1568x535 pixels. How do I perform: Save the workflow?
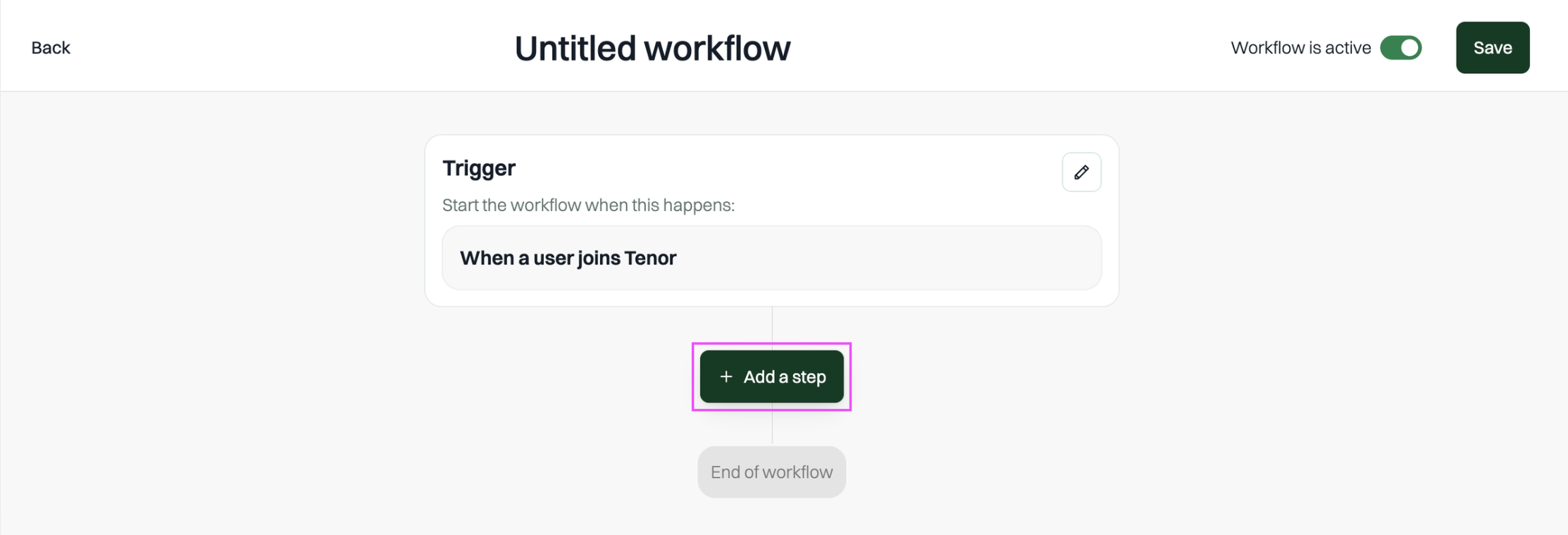pyautogui.click(x=1493, y=48)
